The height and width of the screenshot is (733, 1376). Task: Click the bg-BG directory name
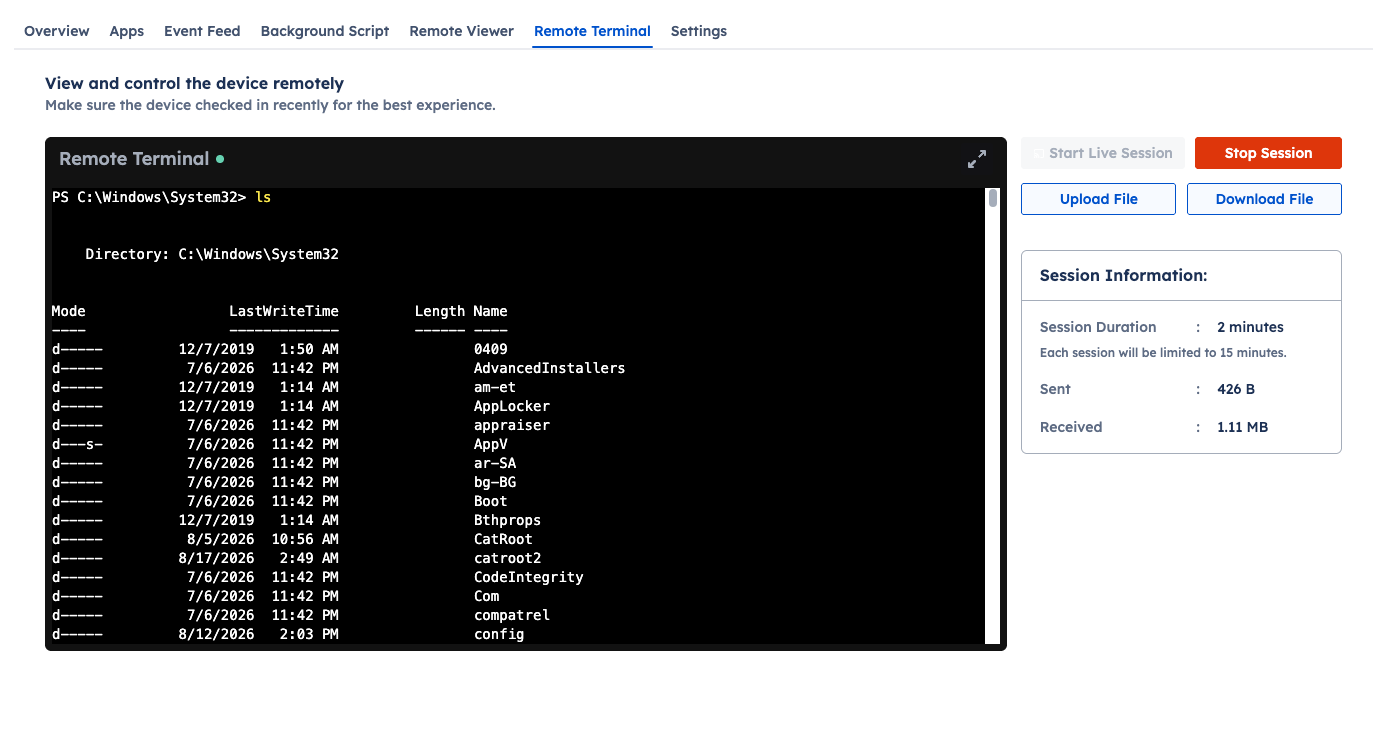pyautogui.click(x=494, y=482)
